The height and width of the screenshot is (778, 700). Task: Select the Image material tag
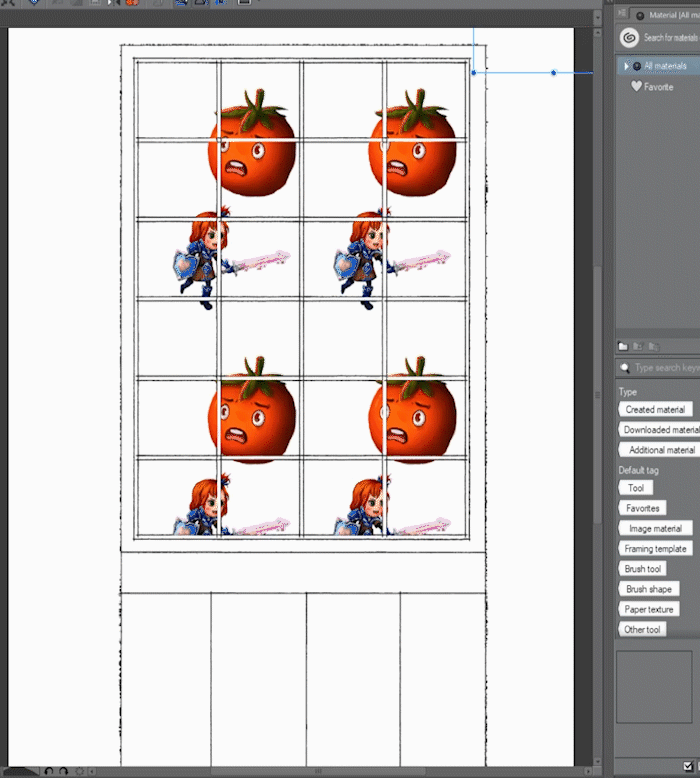click(655, 528)
